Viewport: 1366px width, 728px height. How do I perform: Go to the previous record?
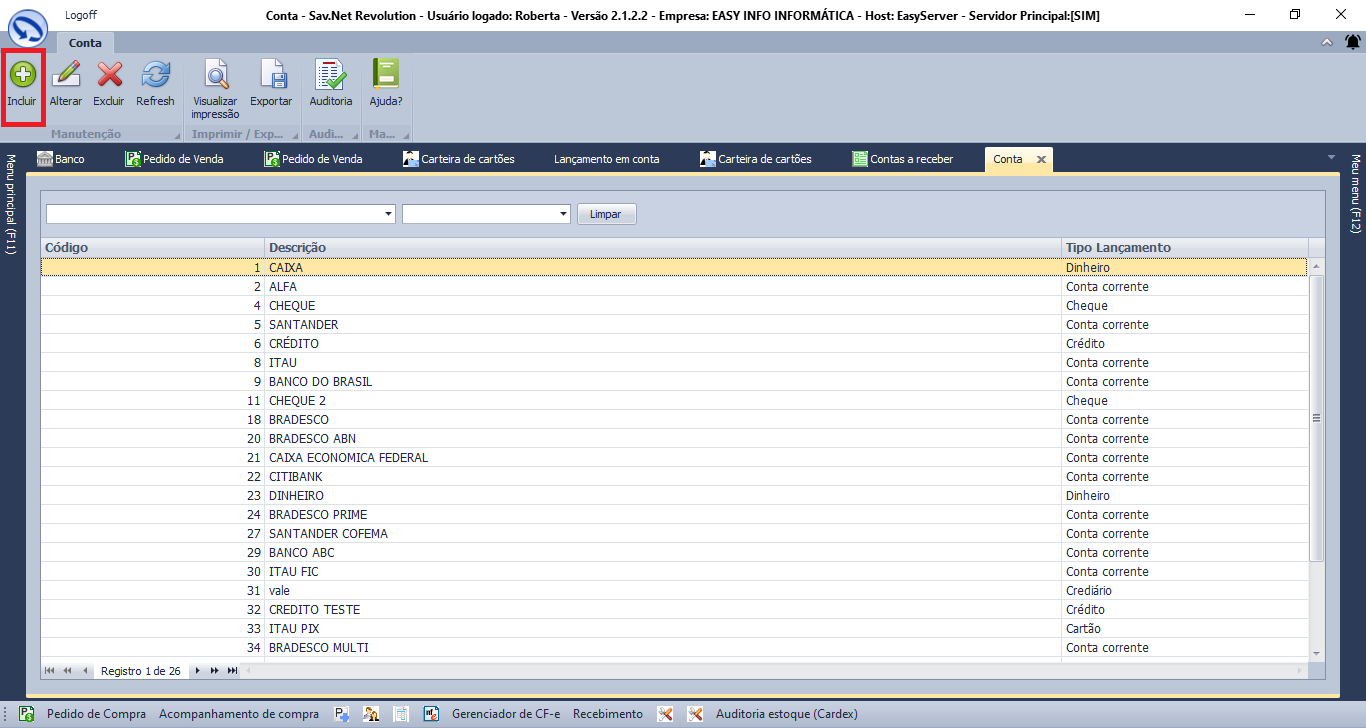click(x=86, y=671)
